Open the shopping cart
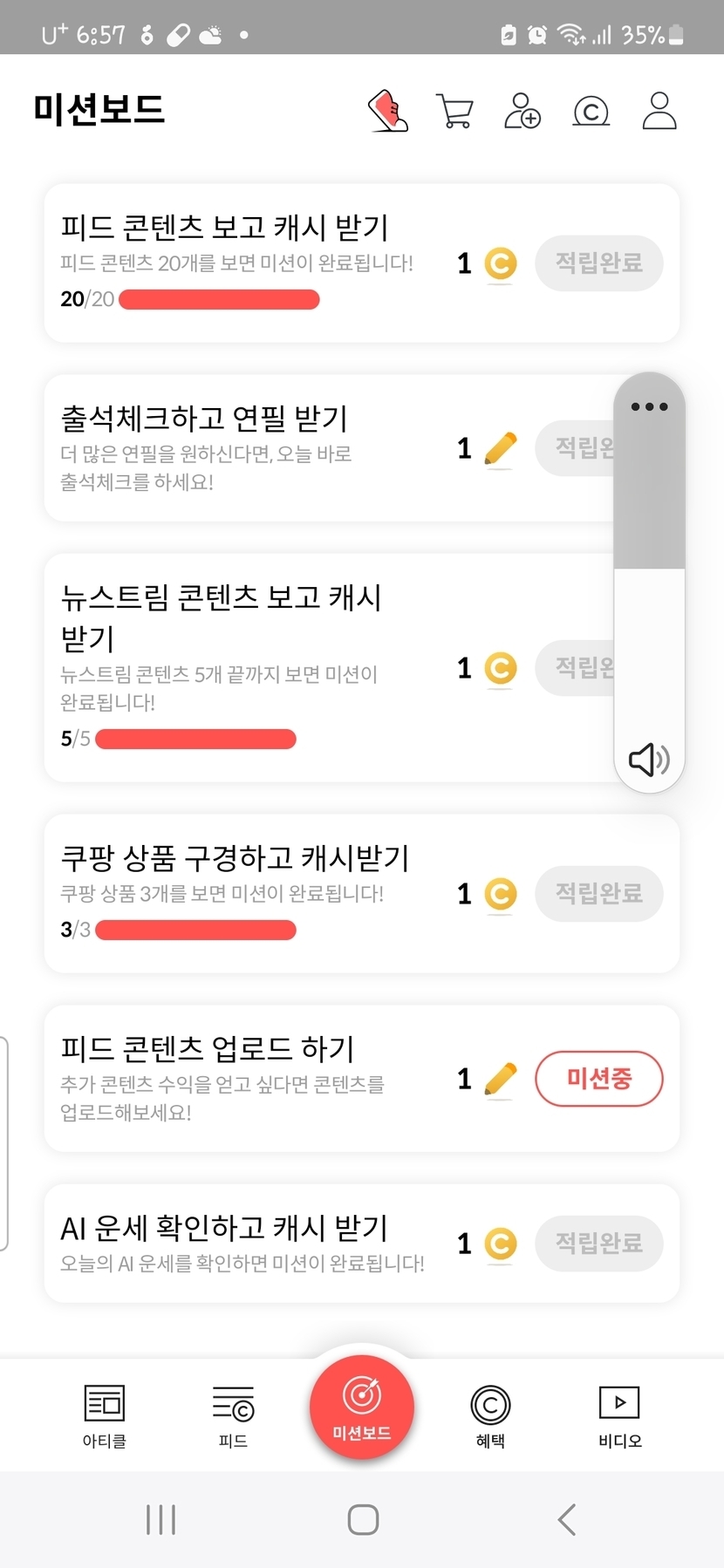 (x=454, y=112)
